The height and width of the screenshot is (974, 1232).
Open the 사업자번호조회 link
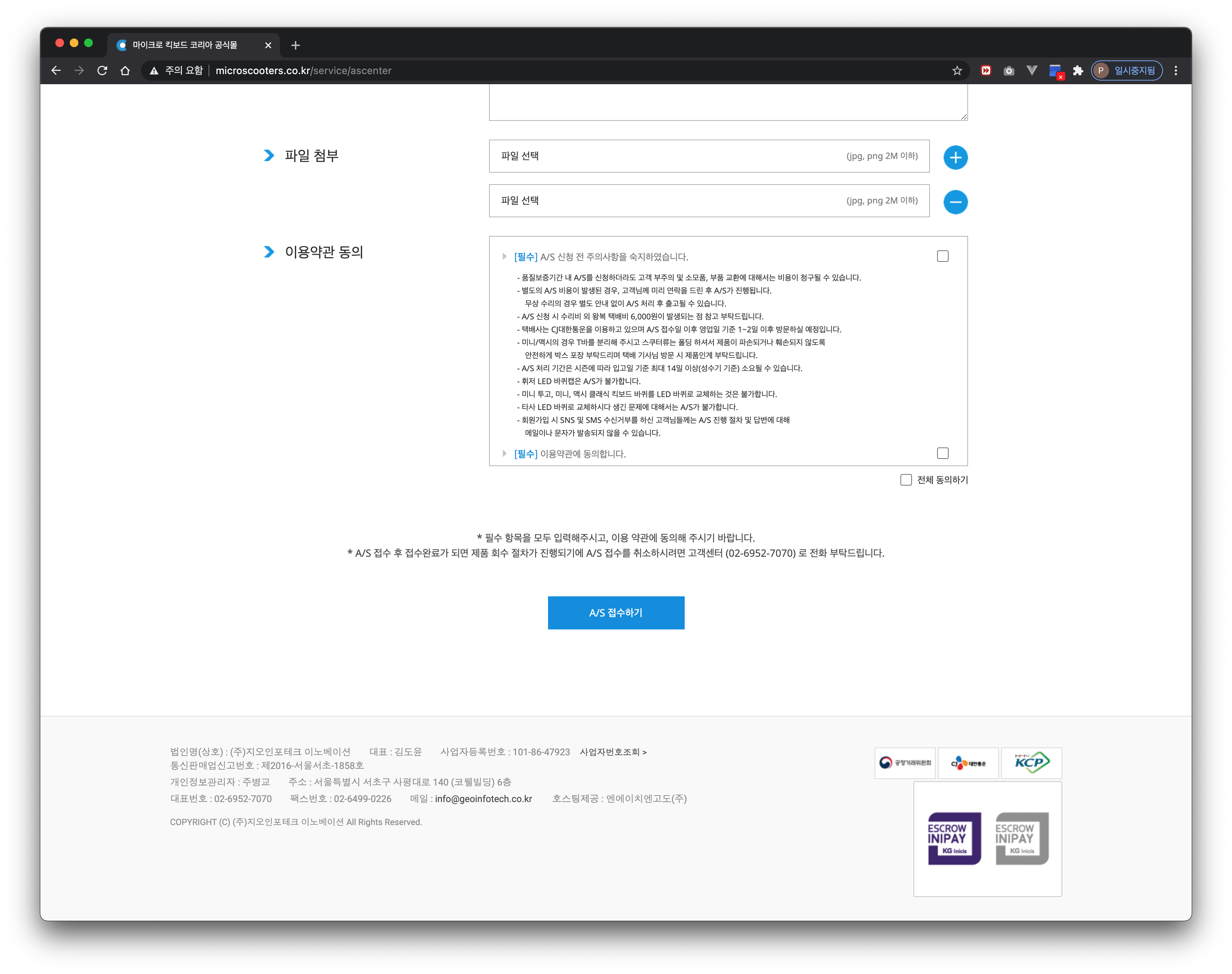coord(613,752)
